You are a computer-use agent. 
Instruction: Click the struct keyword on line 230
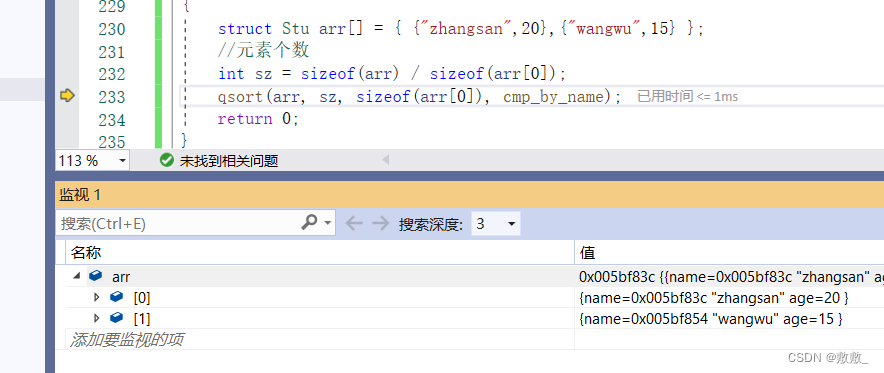(x=245, y=29)
